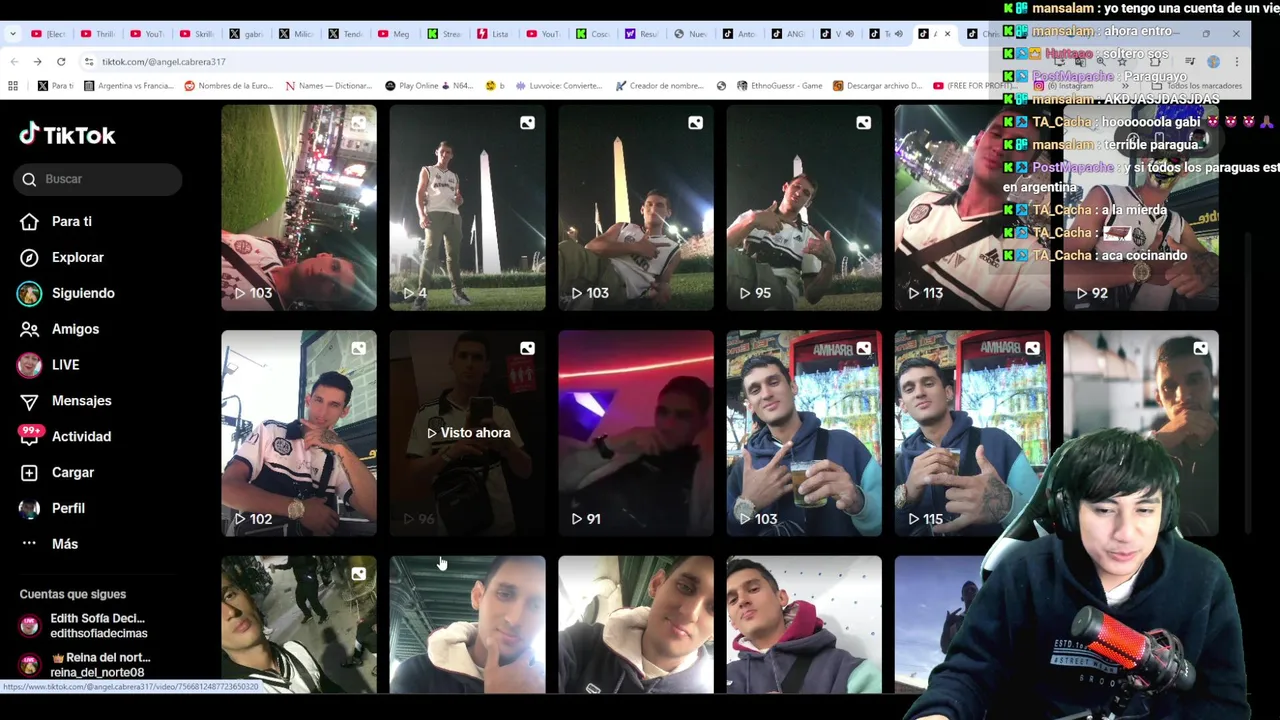This screenshot has height=720, width=1280.
Task: Open the video with 91 plays
Action: [x=636, y=433]
